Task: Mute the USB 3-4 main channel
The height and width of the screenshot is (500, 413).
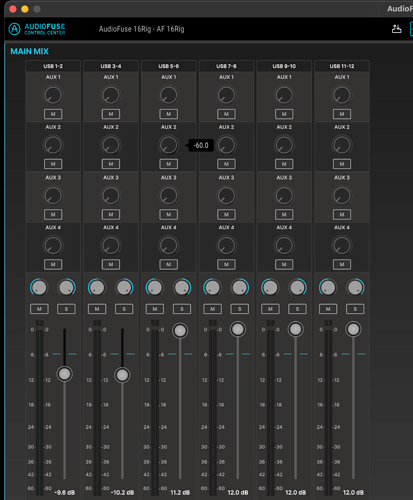Action: click(x=97, y=309)
